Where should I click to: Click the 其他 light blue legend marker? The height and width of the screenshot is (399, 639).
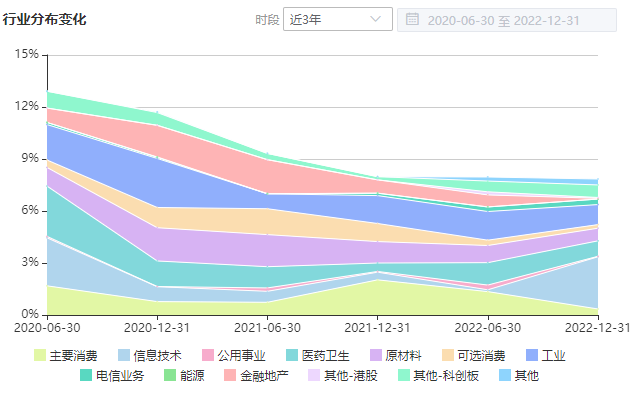coord(505,375)
